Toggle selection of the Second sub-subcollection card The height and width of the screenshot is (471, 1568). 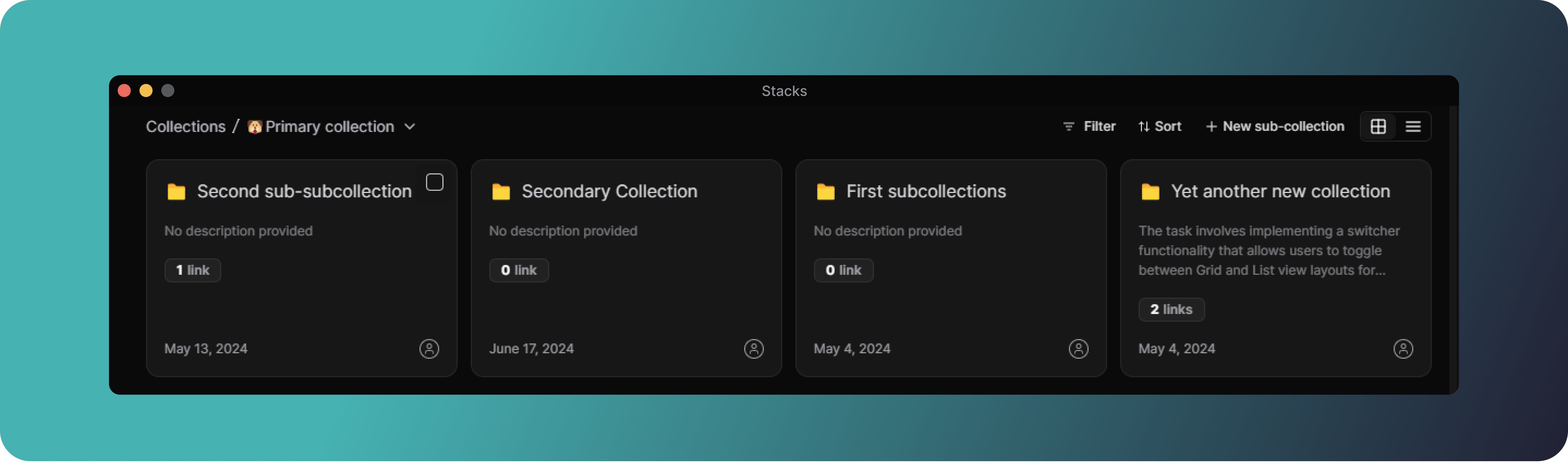coord(434,182)
